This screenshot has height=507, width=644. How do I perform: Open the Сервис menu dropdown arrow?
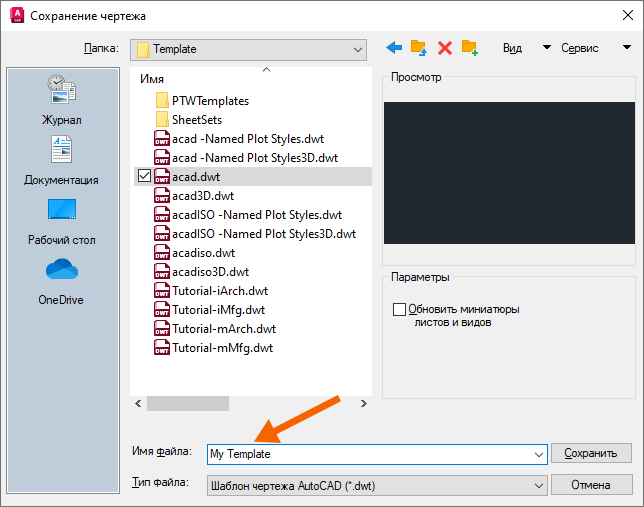[x=627, y=48]
